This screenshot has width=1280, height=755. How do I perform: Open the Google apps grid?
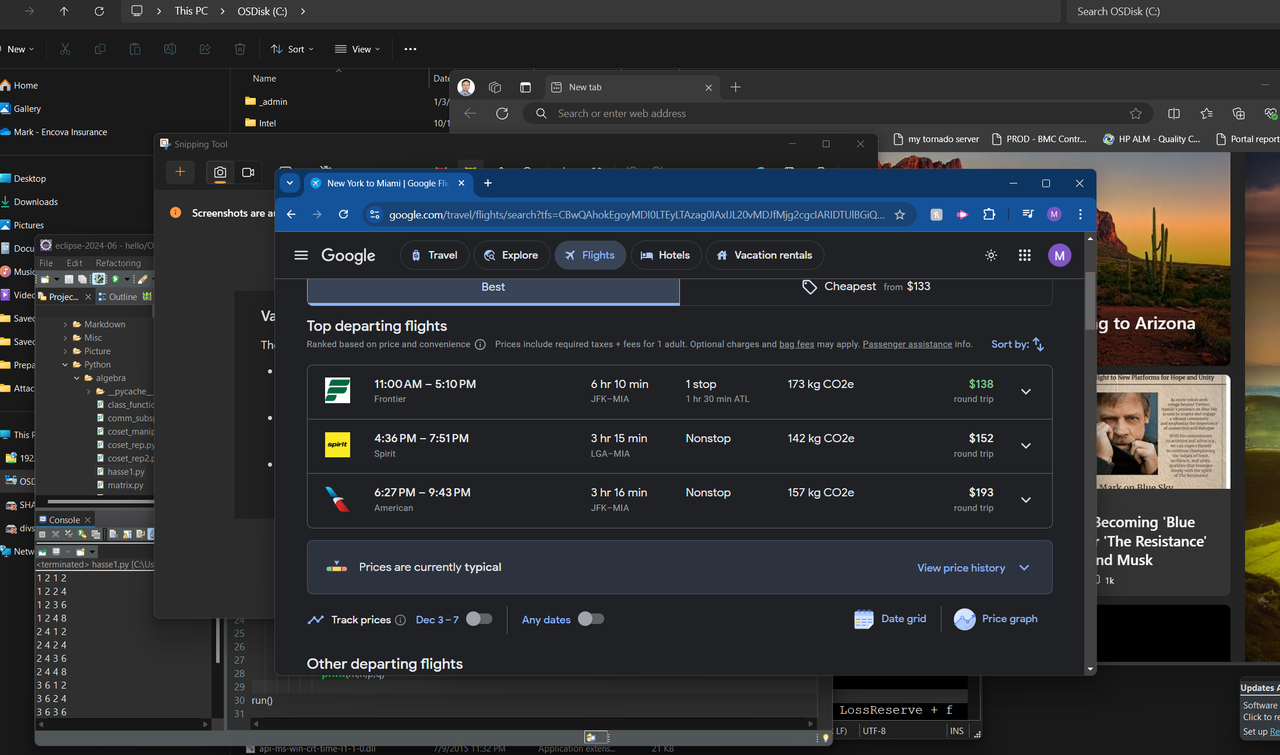(1024, 255)
